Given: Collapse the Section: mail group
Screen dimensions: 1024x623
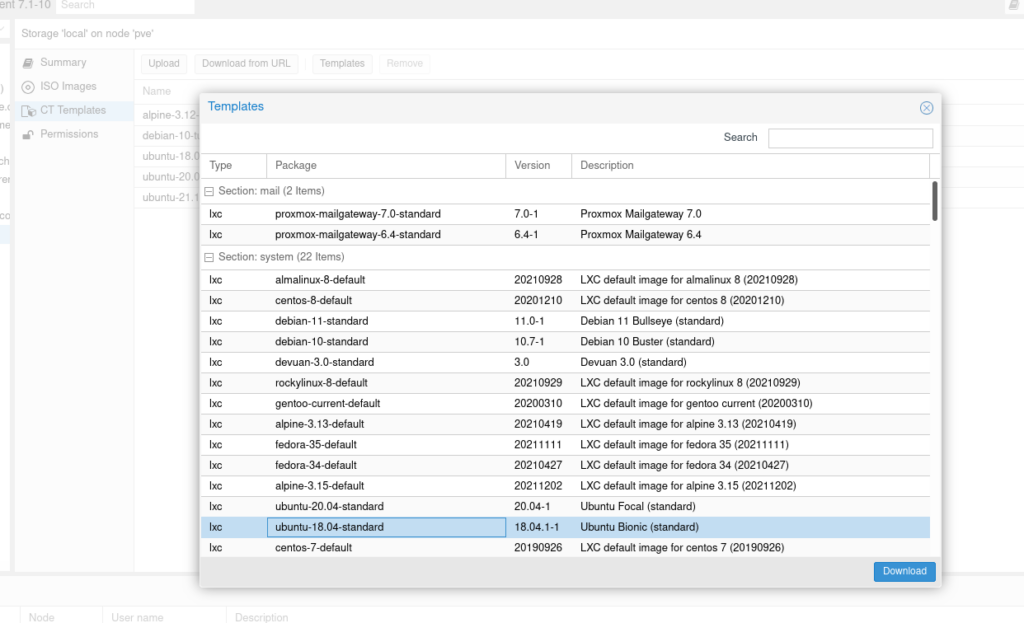Looking at the screenshot, I should click(209, 191).
